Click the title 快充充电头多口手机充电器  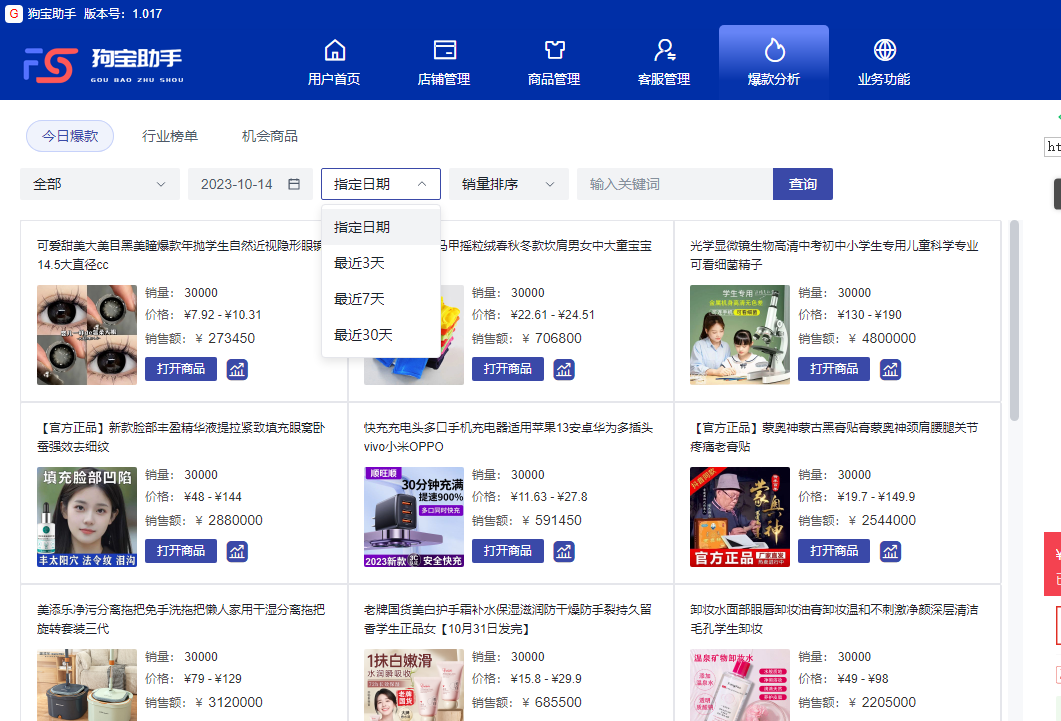click(x=508, y=437)
